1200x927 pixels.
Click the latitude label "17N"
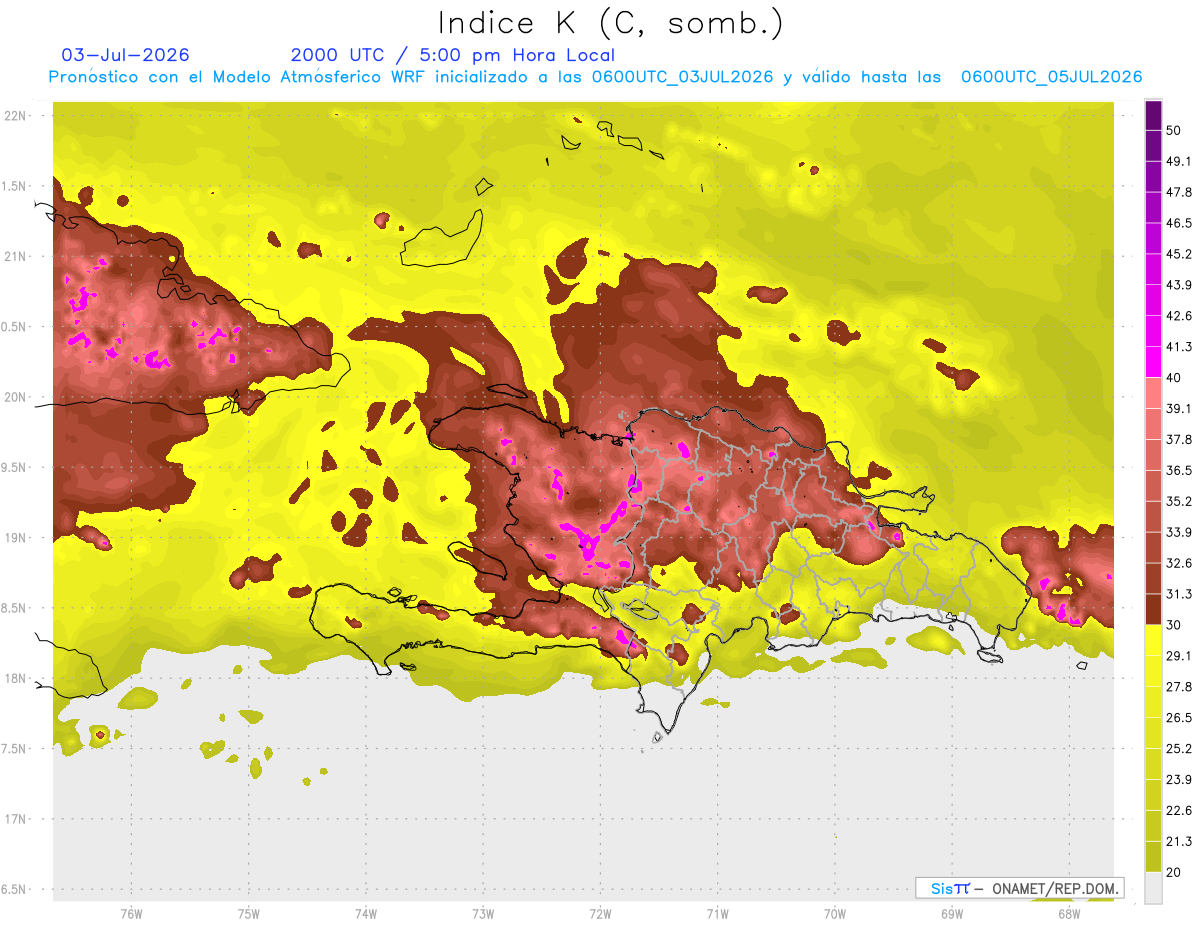coord(16,819)
